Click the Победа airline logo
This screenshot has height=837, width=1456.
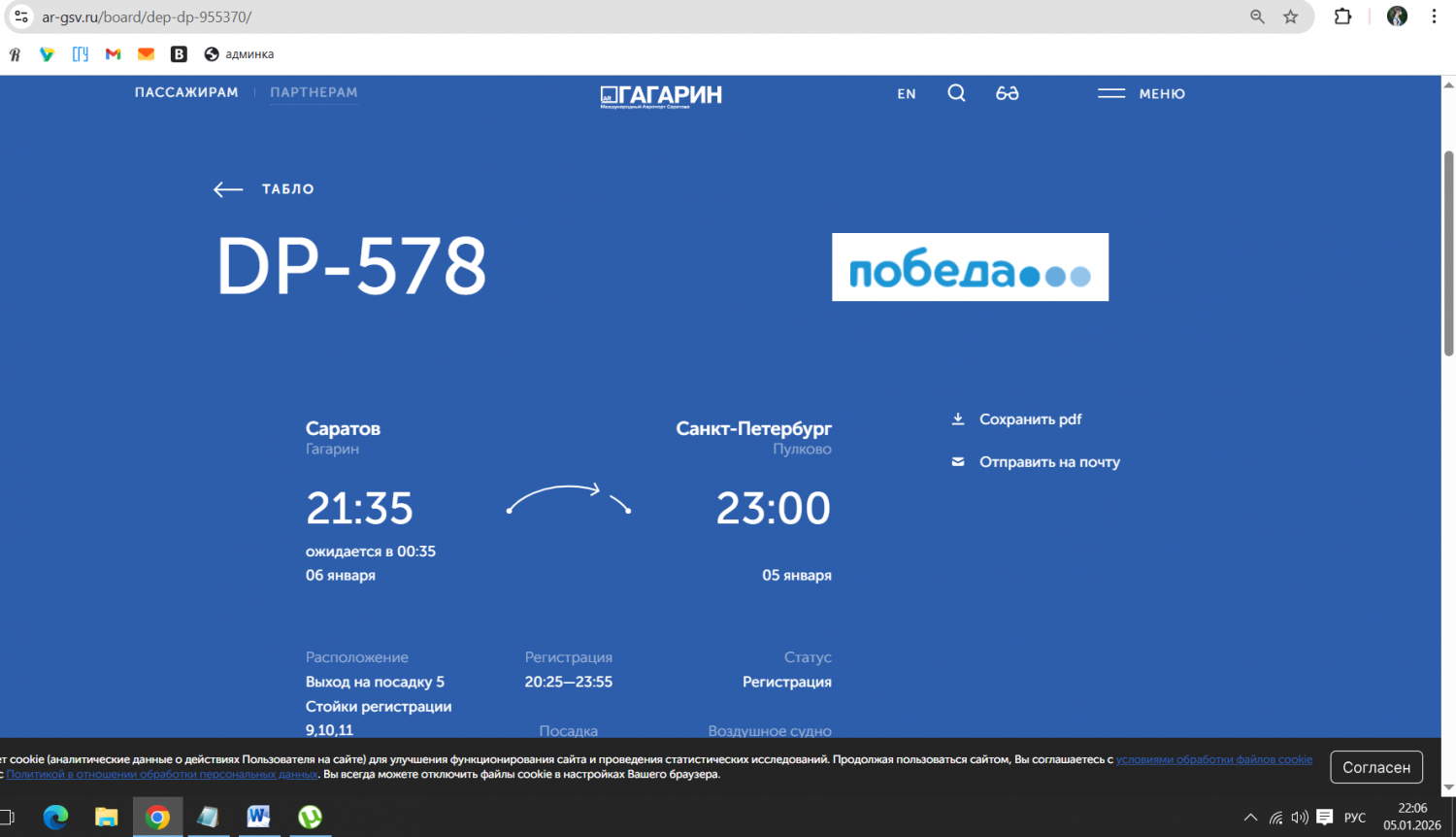970,267
